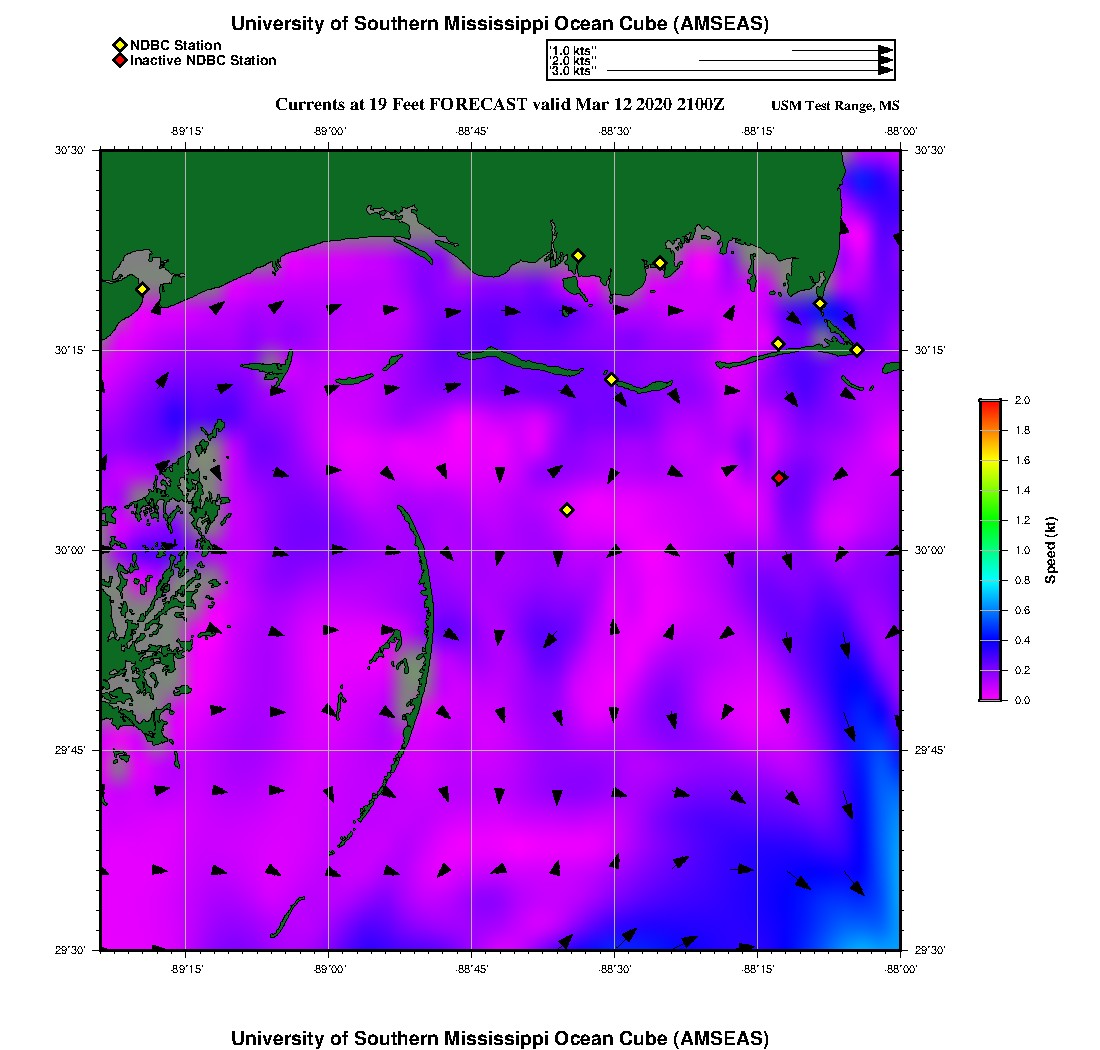The image size is (1100, 1050).
Task: Click the red inactive NDBC station on map
Action: coord(779,478)
